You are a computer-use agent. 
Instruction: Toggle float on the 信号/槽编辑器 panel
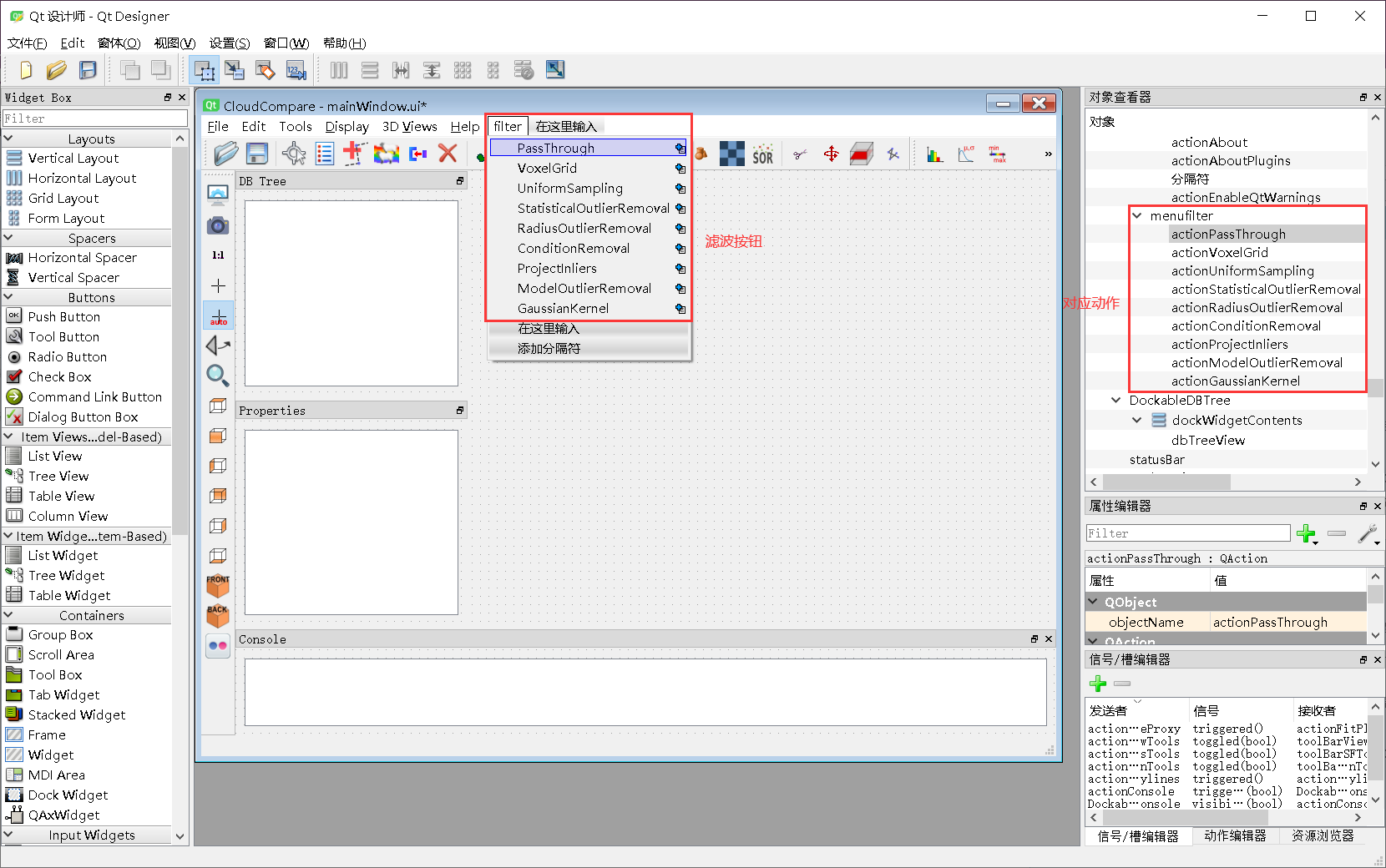(1363, 660)
